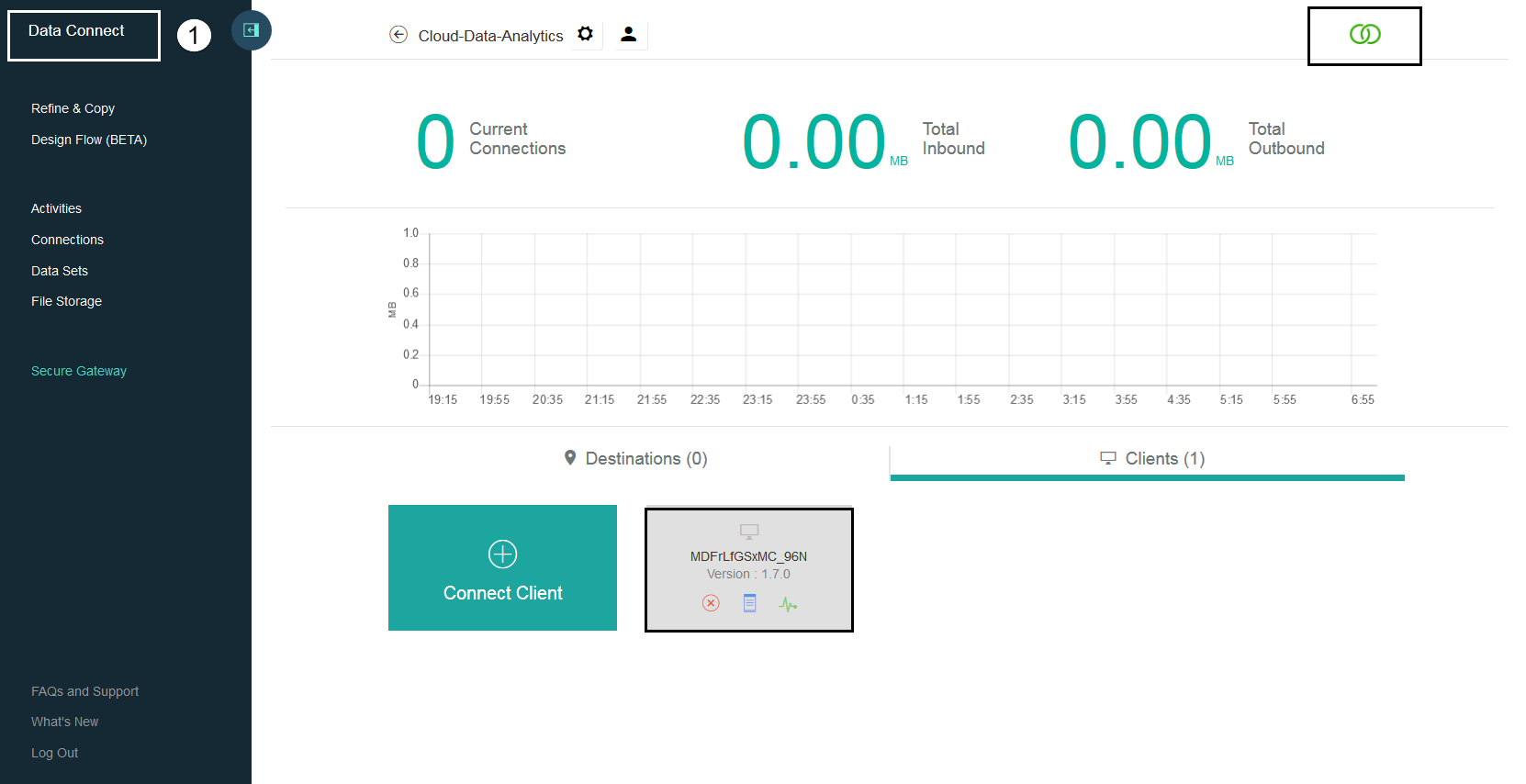Open the user profile icon
Screen dimensions: 1526x784
(x=628, y=34)
